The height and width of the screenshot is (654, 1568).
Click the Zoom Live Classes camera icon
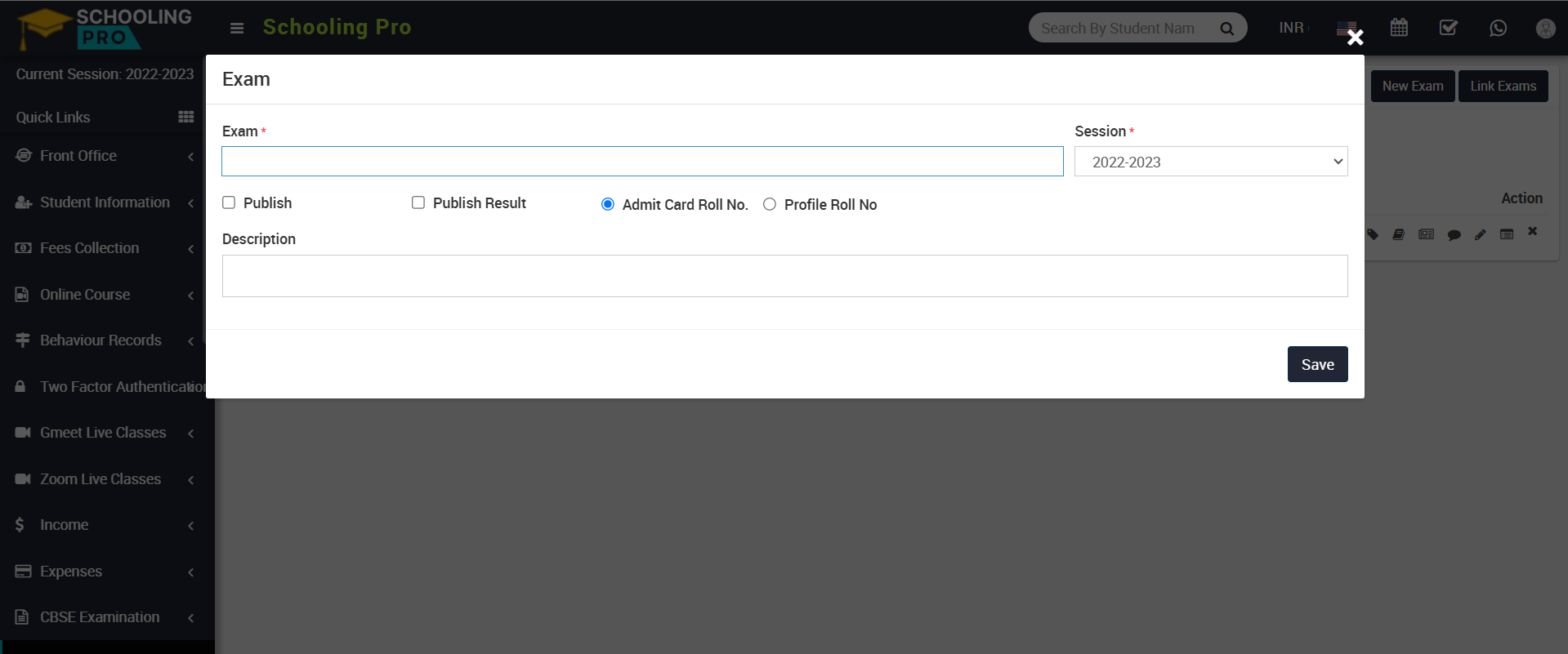23,478
